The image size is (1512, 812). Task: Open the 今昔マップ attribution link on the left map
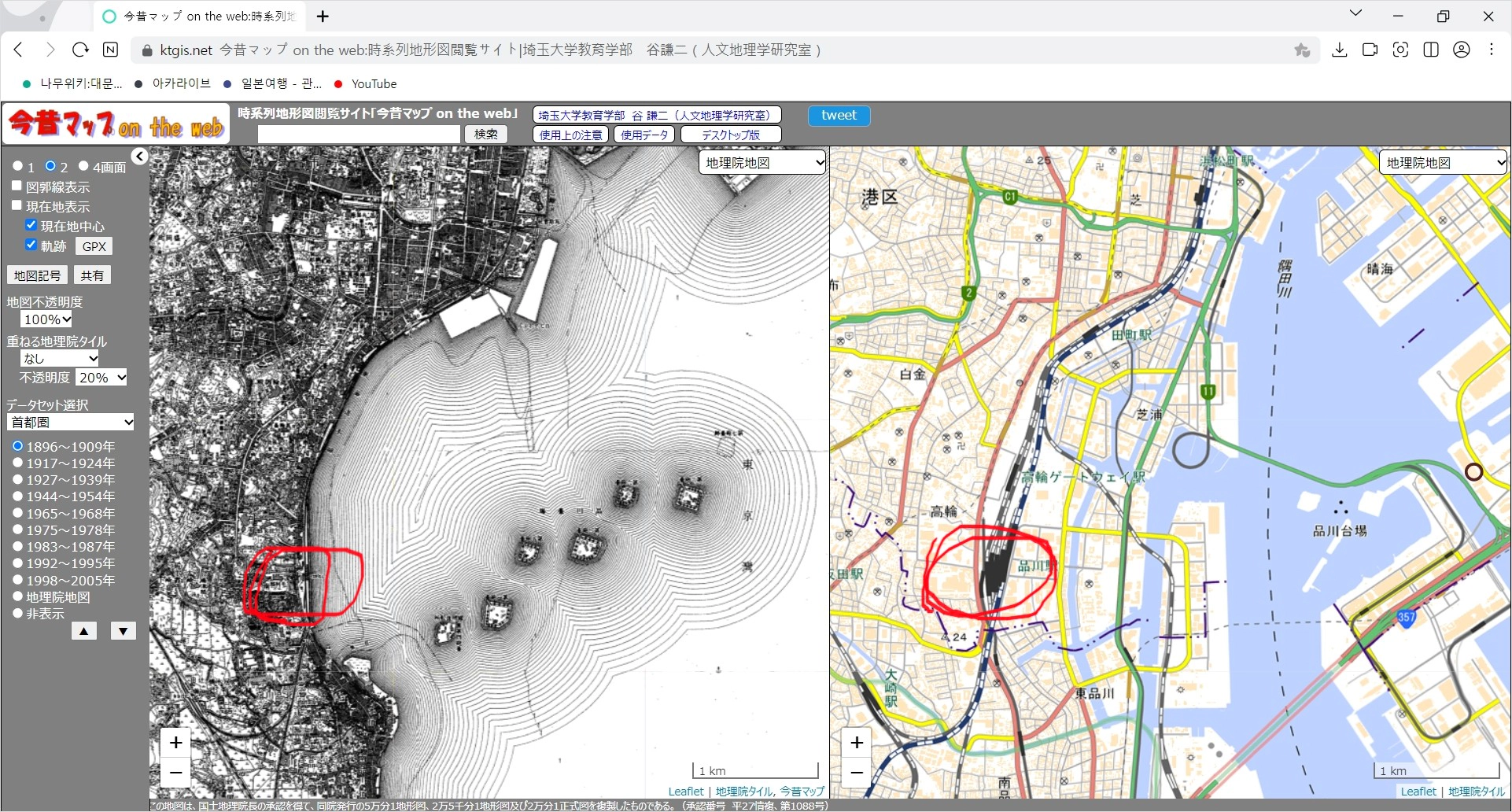(x=802, y=792)
